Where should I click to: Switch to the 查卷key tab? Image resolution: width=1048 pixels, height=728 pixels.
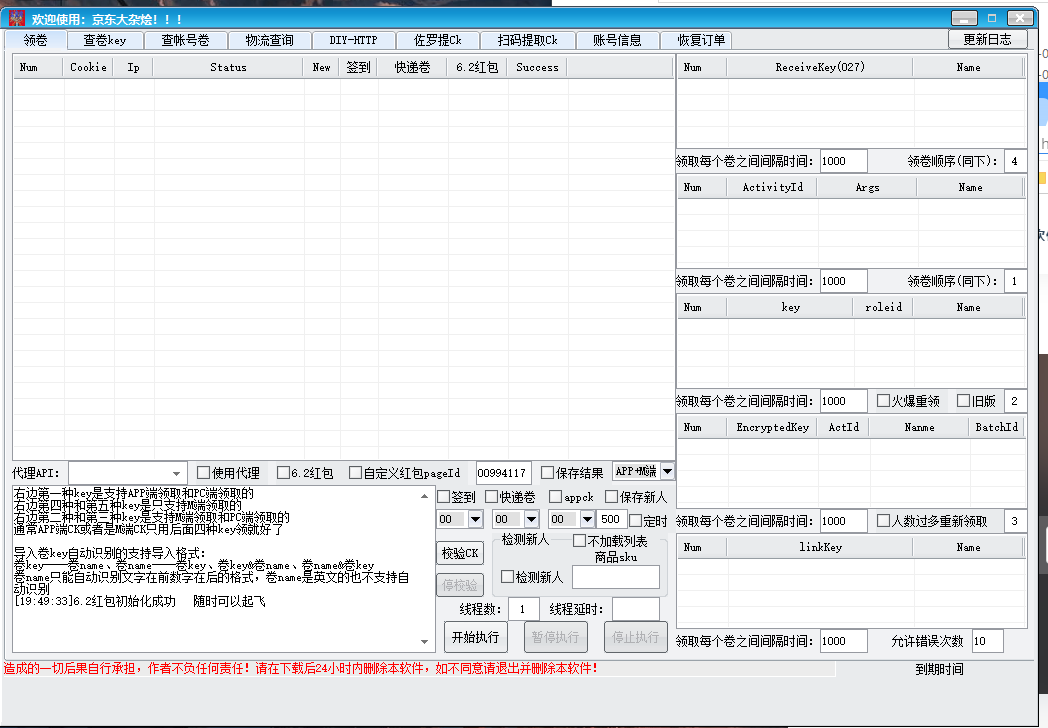pos(104,40)
